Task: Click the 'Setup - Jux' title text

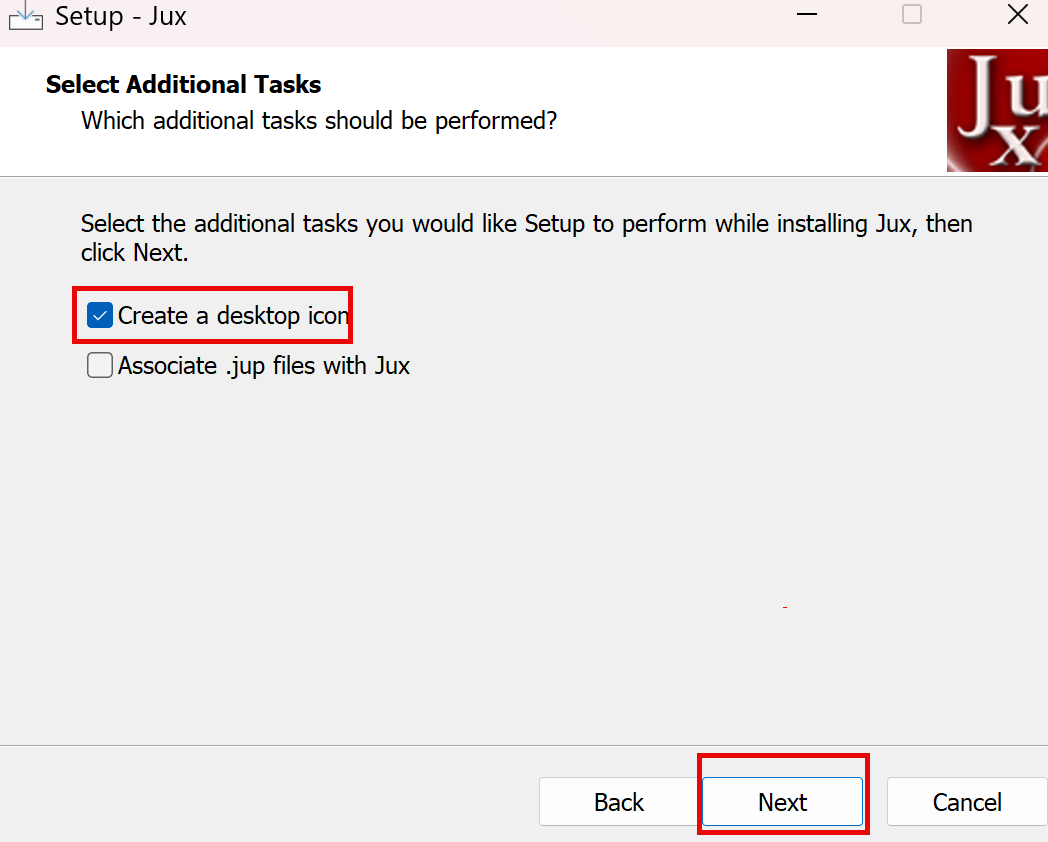Action: (120, 16)
